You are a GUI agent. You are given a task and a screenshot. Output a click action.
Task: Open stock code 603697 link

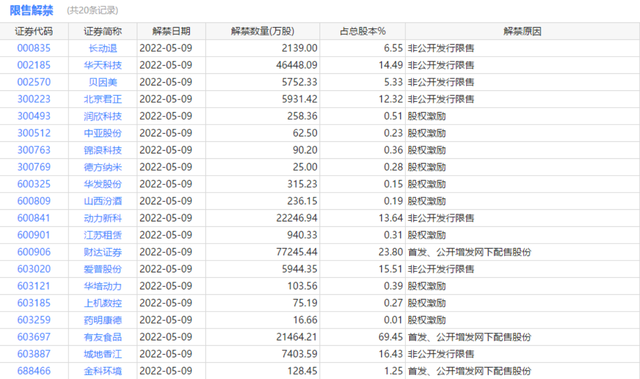34,337
